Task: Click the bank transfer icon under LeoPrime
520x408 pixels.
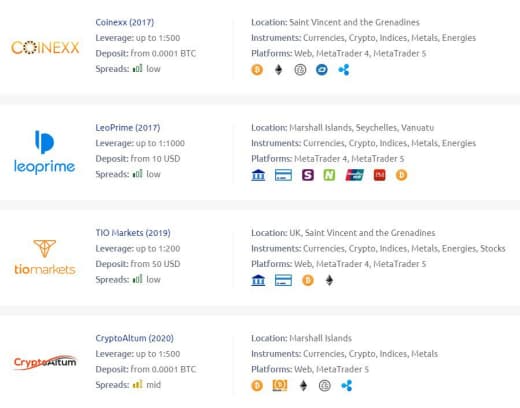Action: coord(258,175)
